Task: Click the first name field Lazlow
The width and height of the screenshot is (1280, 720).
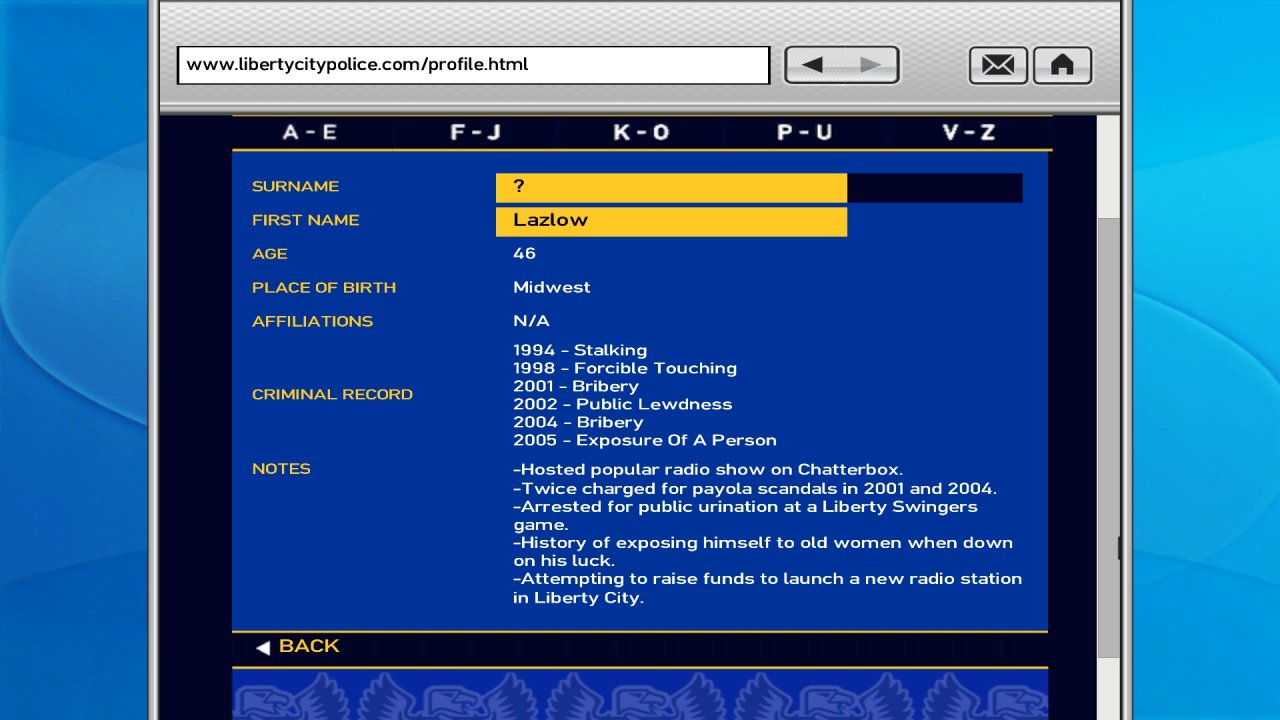Action: 671,221
